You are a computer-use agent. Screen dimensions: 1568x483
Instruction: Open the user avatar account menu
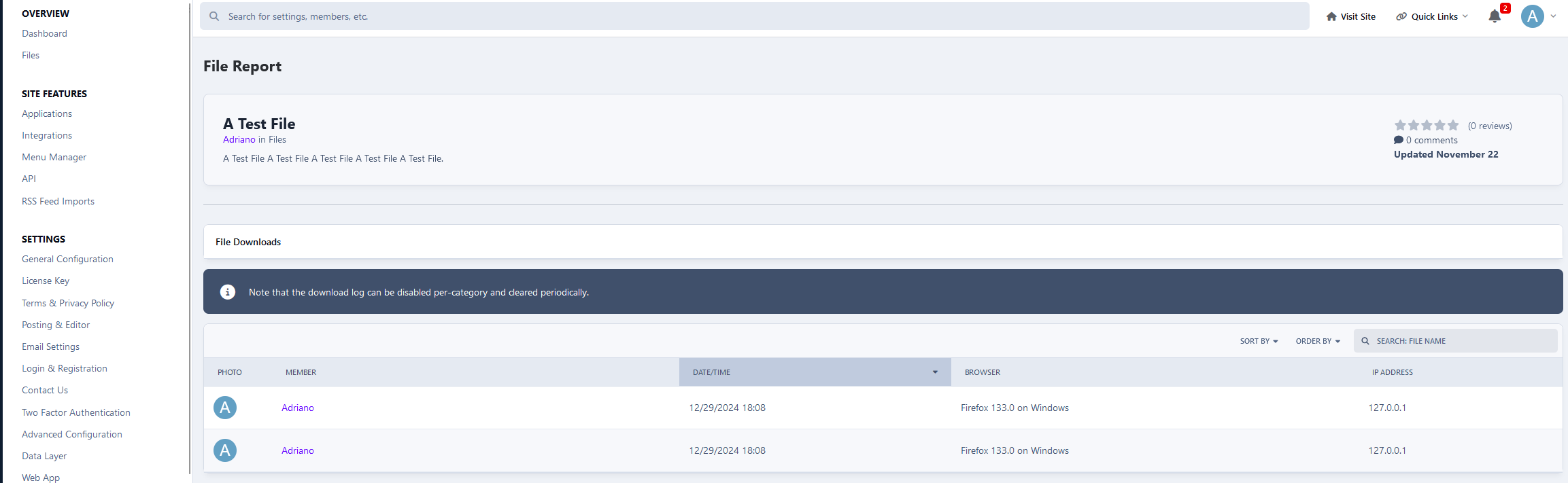point(1533,16)
